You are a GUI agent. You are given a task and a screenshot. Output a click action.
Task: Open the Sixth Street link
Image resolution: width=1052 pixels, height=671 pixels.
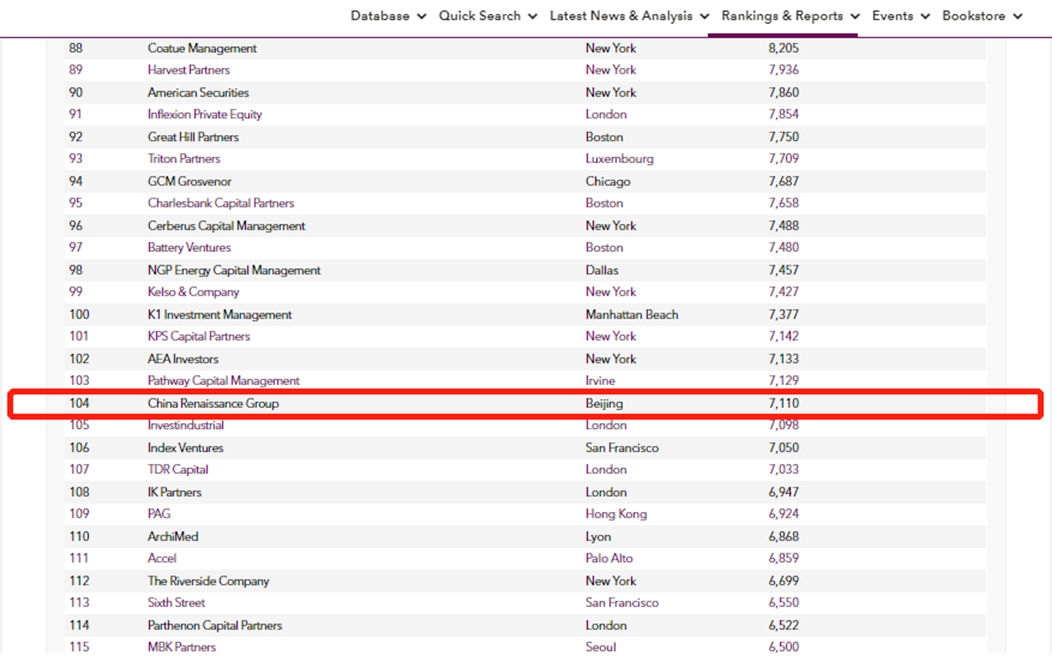click(x=176, y=603)
